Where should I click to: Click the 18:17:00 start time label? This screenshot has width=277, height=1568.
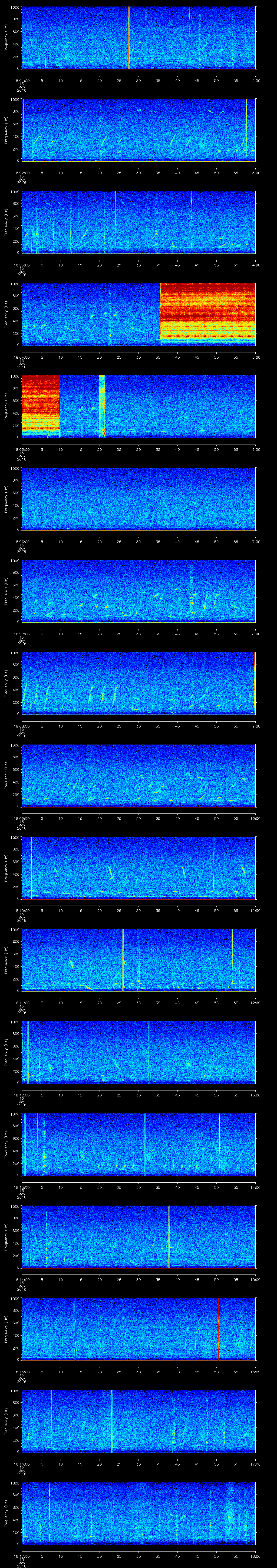click(21, 1556)
